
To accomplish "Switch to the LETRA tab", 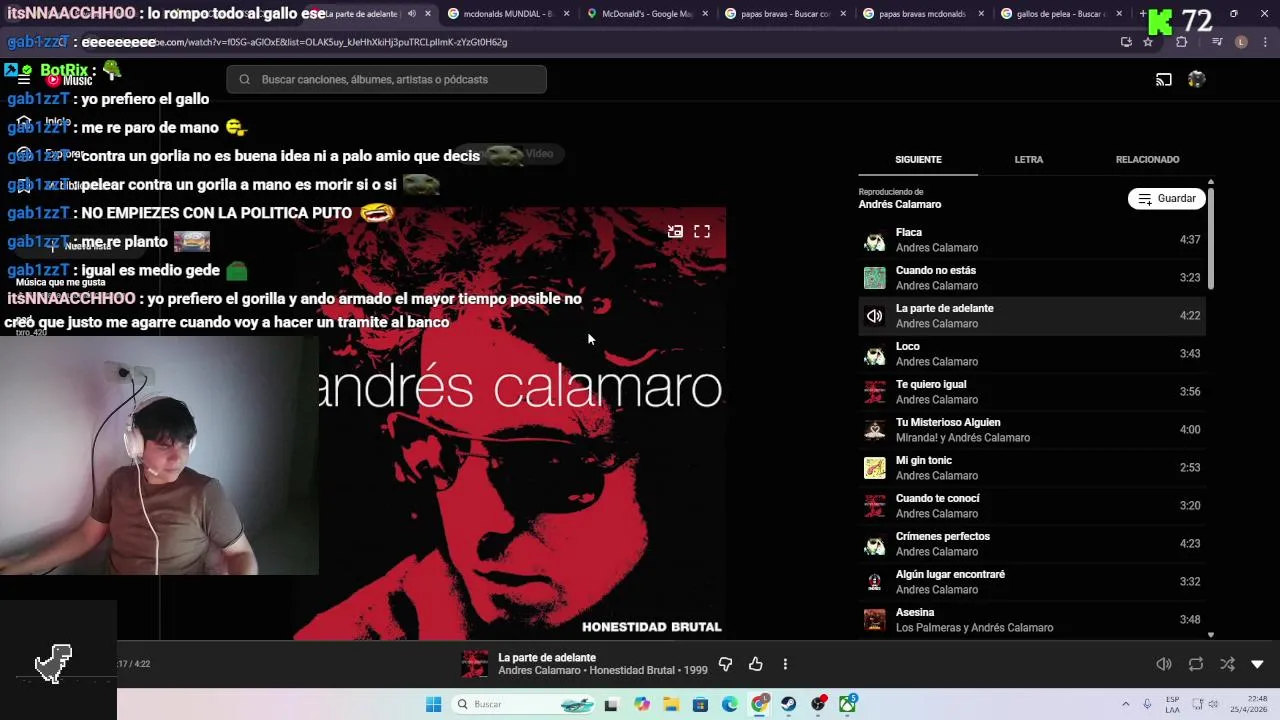I will 1028,159.
